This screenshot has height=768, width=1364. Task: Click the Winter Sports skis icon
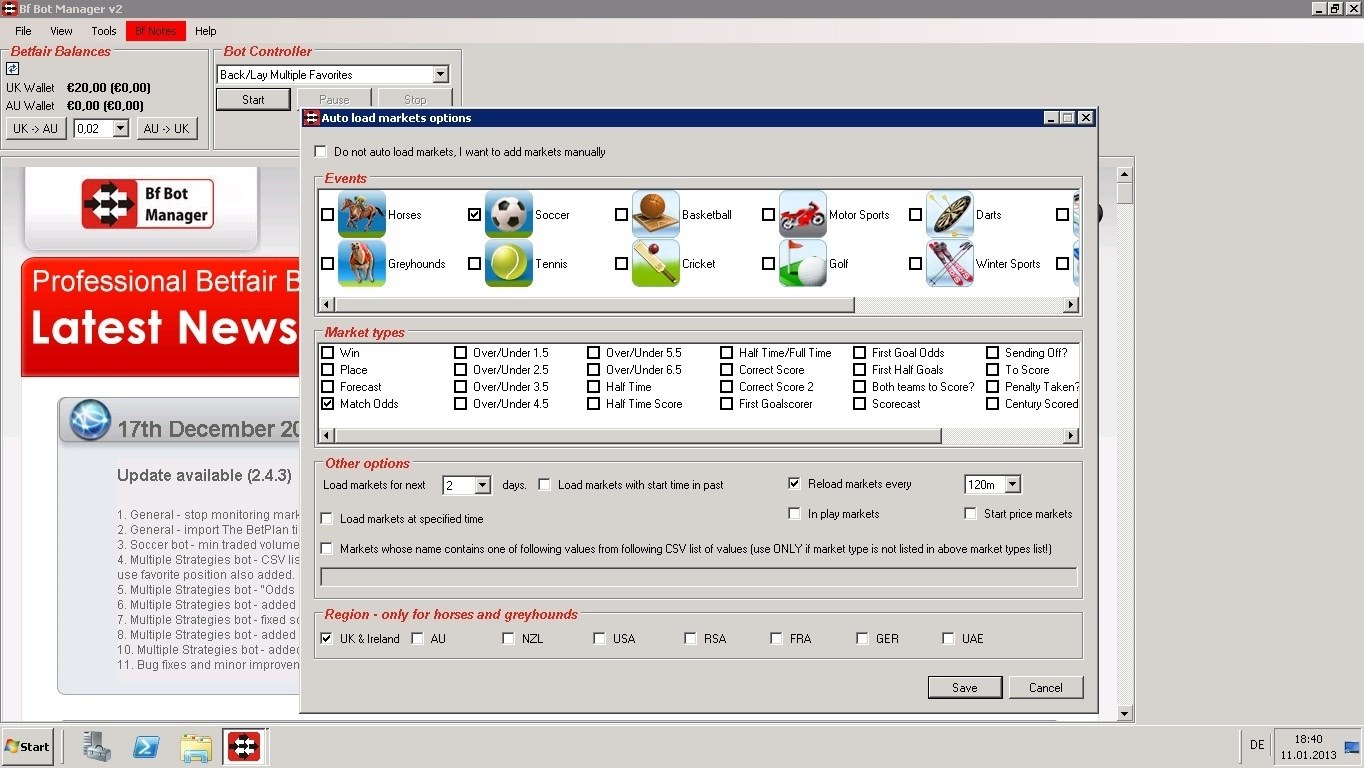pyautogui.click(x=950, y=263)
